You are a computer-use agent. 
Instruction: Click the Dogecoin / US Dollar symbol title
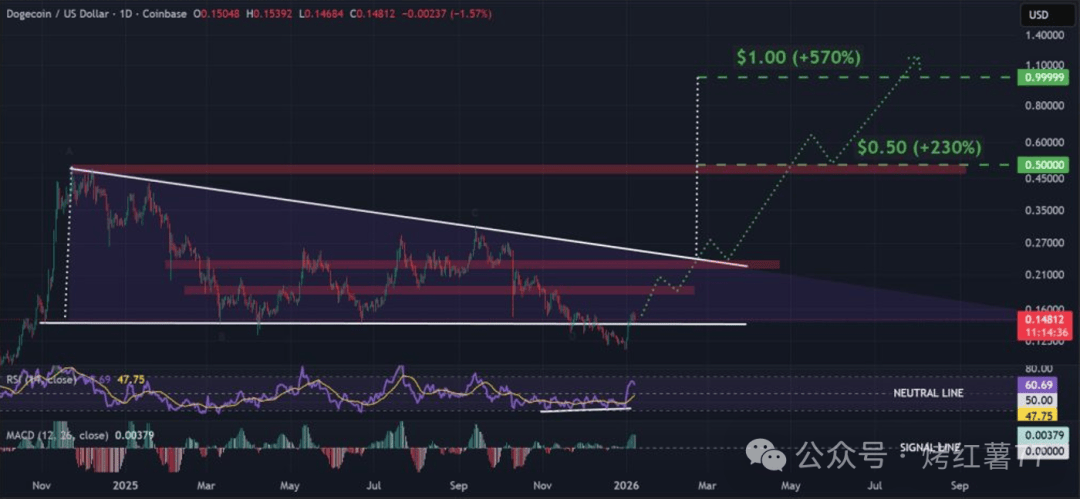click(62, 12)
